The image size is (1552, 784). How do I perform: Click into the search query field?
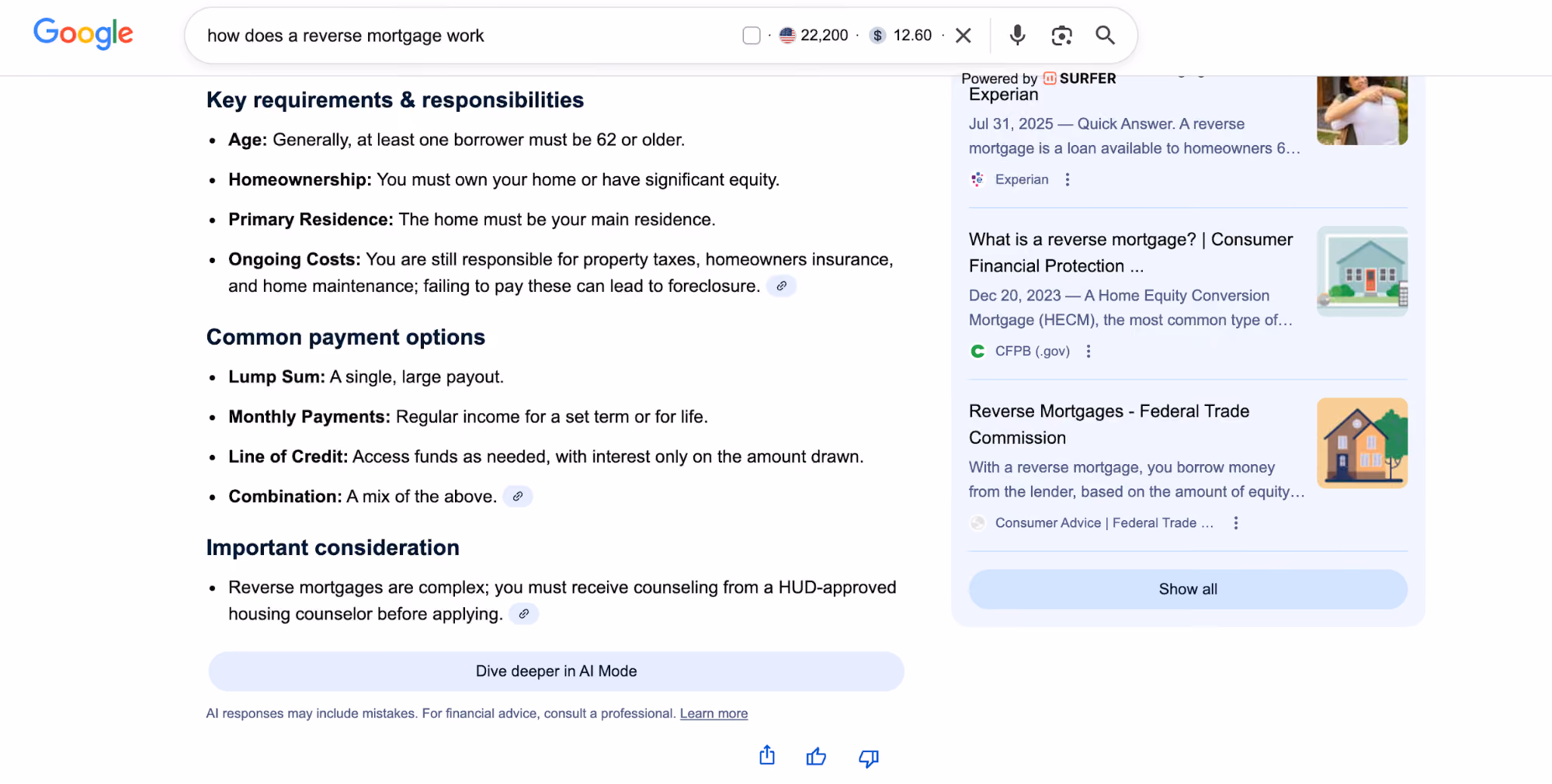pos(466,36)
